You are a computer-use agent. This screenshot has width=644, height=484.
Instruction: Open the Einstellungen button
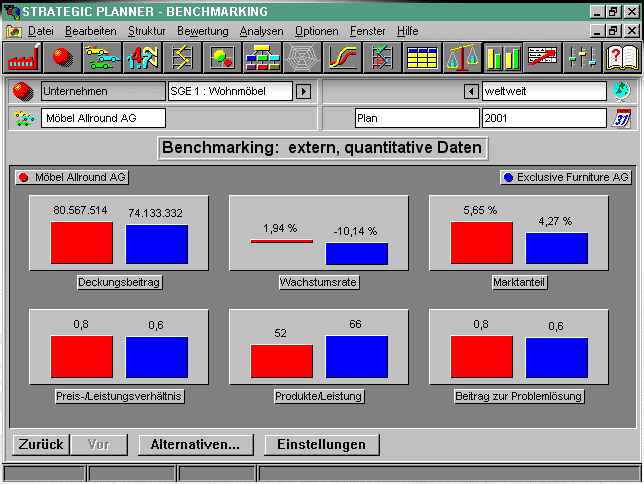coord(322,445)
